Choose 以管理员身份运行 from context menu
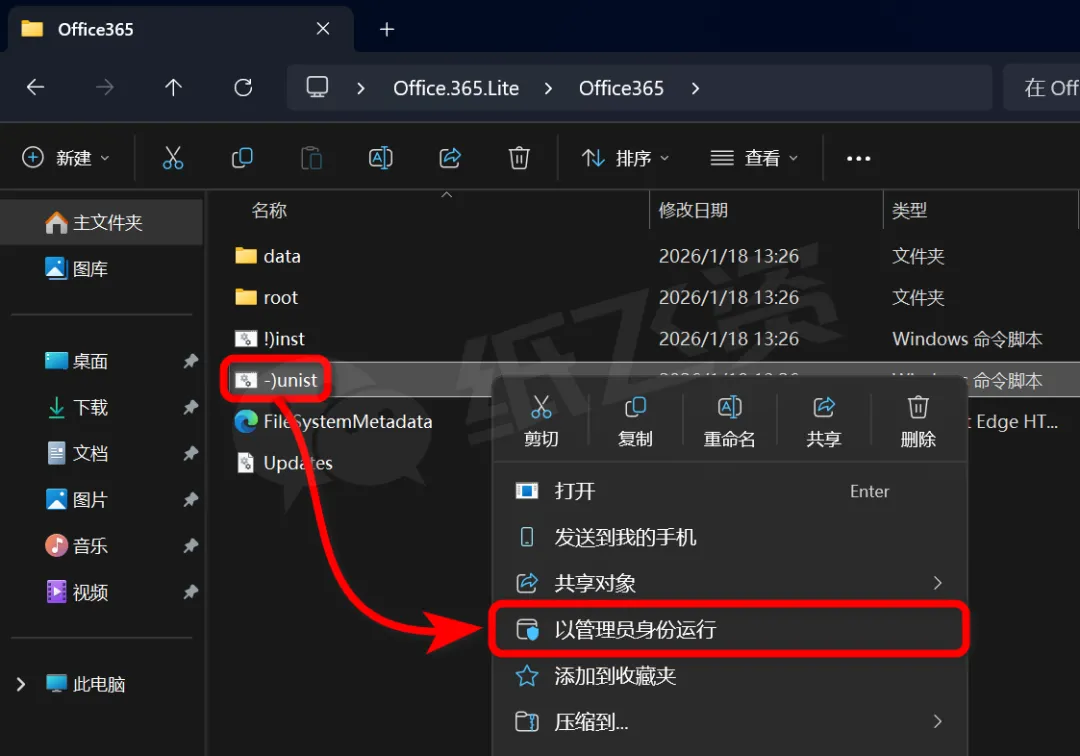The width and height of the screenshot is (1080, 756). 730,629
